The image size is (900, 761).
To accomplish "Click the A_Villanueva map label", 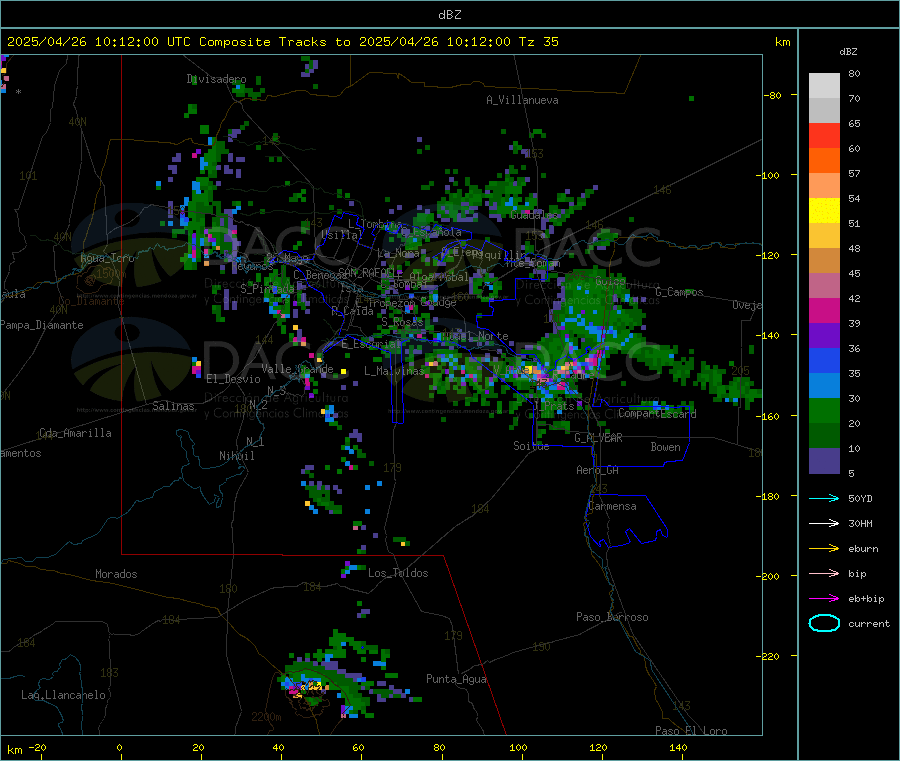I will click(x=522, y=100).
